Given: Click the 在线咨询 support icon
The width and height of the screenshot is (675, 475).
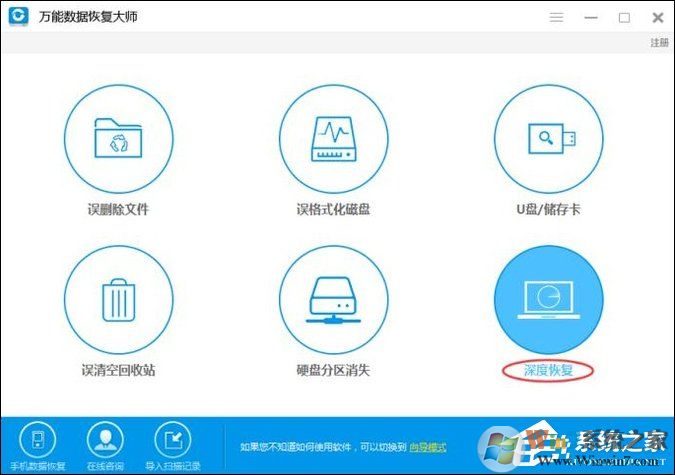Looking at the screenshot, I should [104, 440].
